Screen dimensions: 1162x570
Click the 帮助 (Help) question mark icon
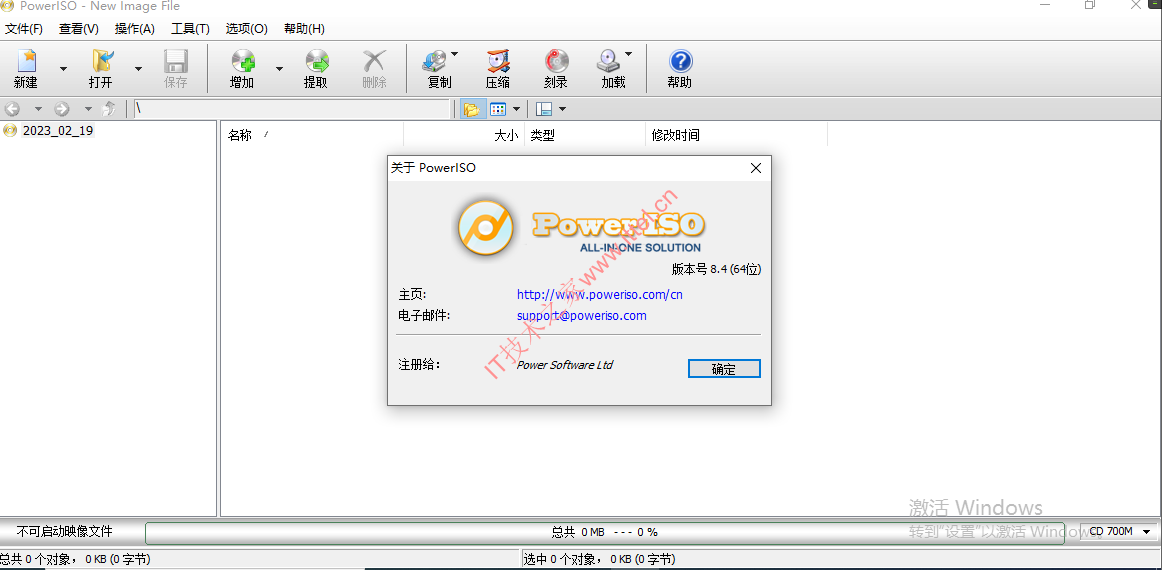680,61
